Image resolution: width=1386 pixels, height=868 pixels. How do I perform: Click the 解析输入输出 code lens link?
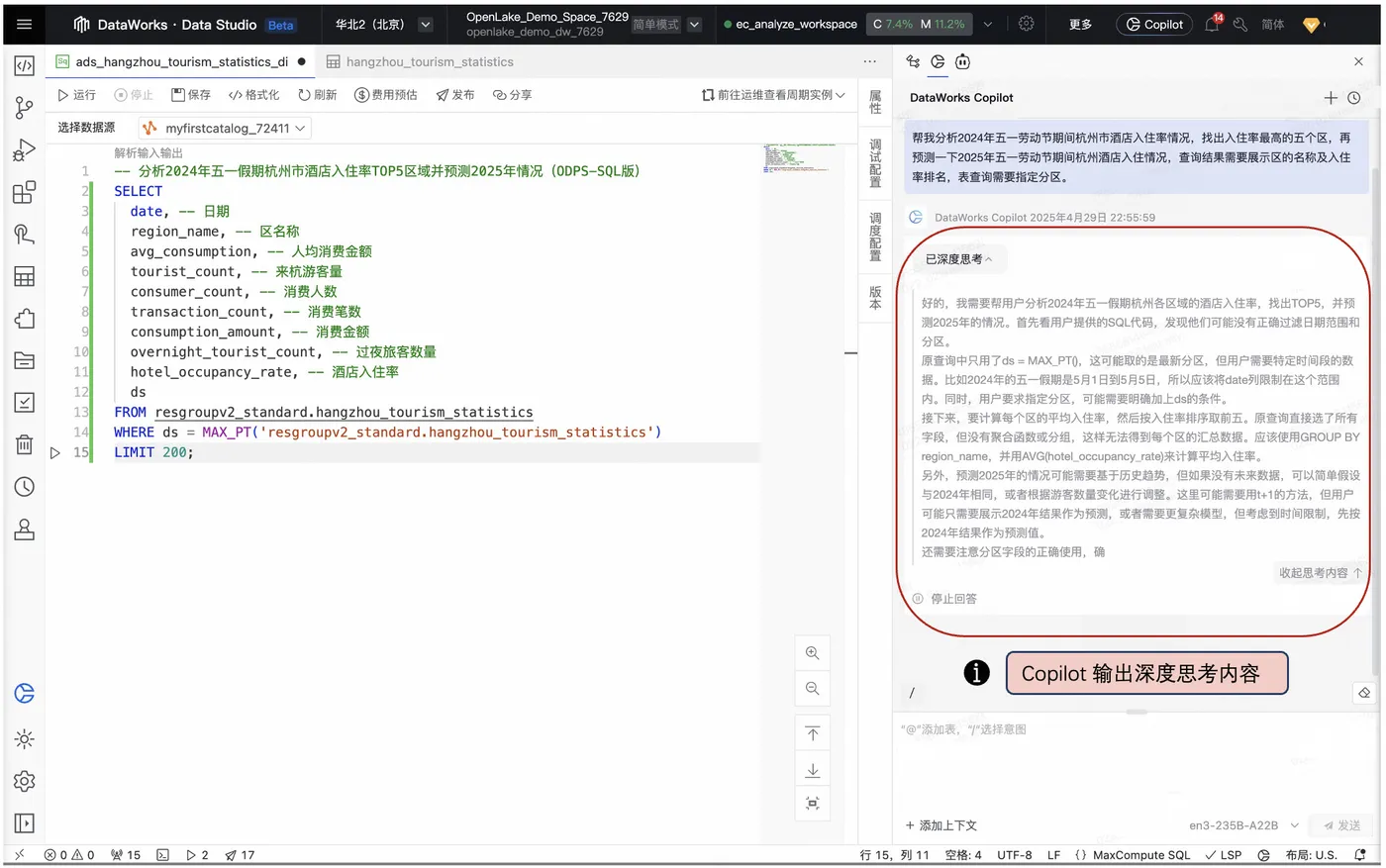pos(148,152)
